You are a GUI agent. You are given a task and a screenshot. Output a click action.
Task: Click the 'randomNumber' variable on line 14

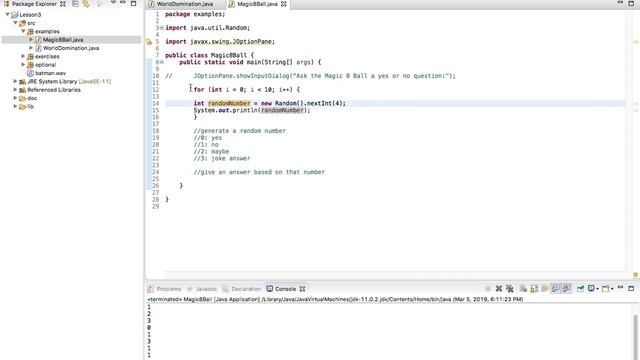tap(229, 103)
